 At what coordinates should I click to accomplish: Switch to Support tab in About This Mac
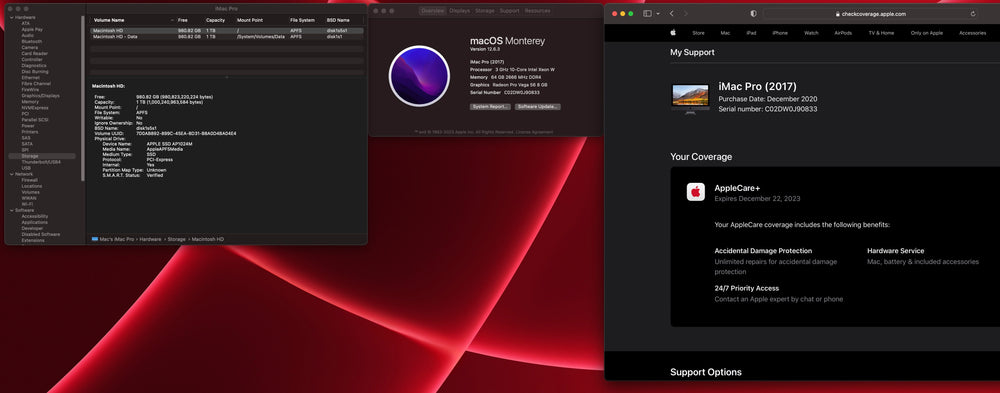point(510,11)
